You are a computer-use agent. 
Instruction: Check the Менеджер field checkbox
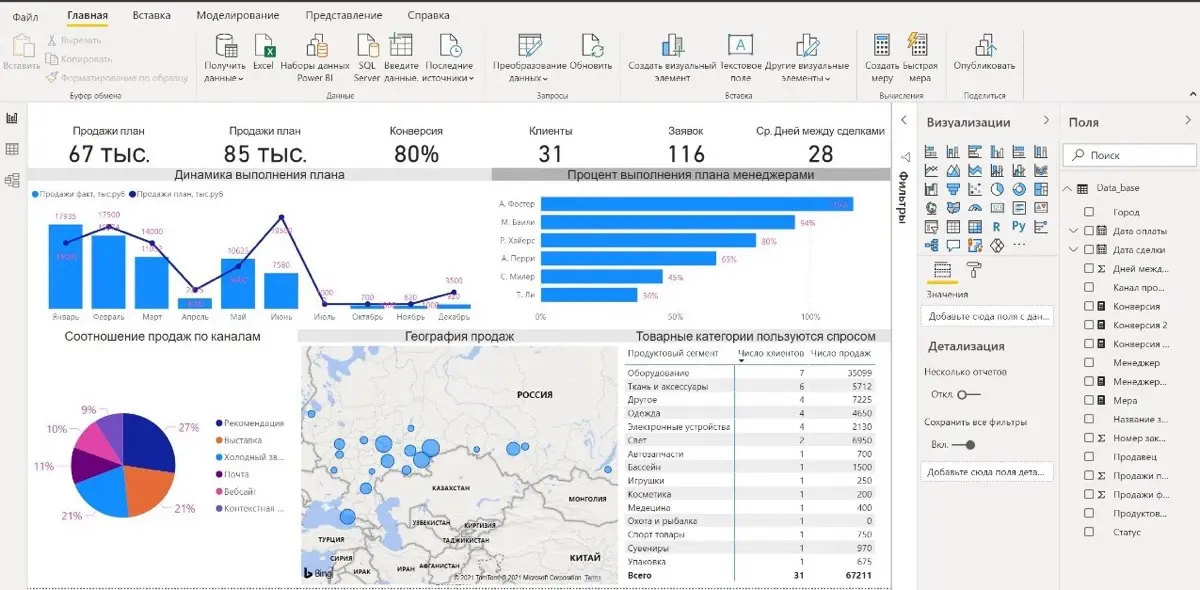(1089, 363)
